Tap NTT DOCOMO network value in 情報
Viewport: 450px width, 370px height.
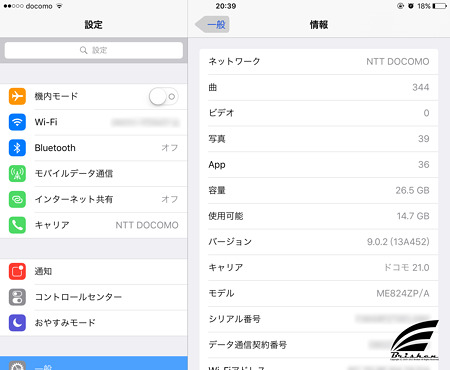[398, 62]
